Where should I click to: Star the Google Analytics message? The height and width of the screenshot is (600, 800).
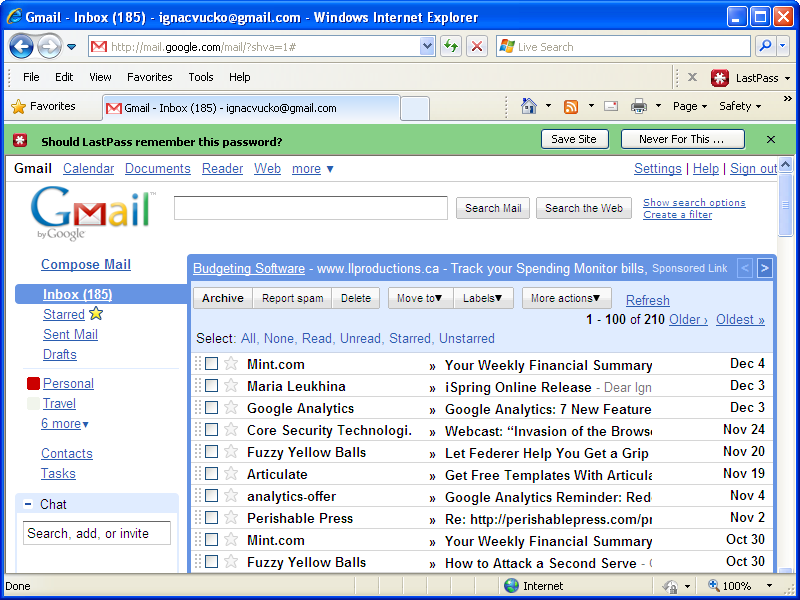pos(231,407)
